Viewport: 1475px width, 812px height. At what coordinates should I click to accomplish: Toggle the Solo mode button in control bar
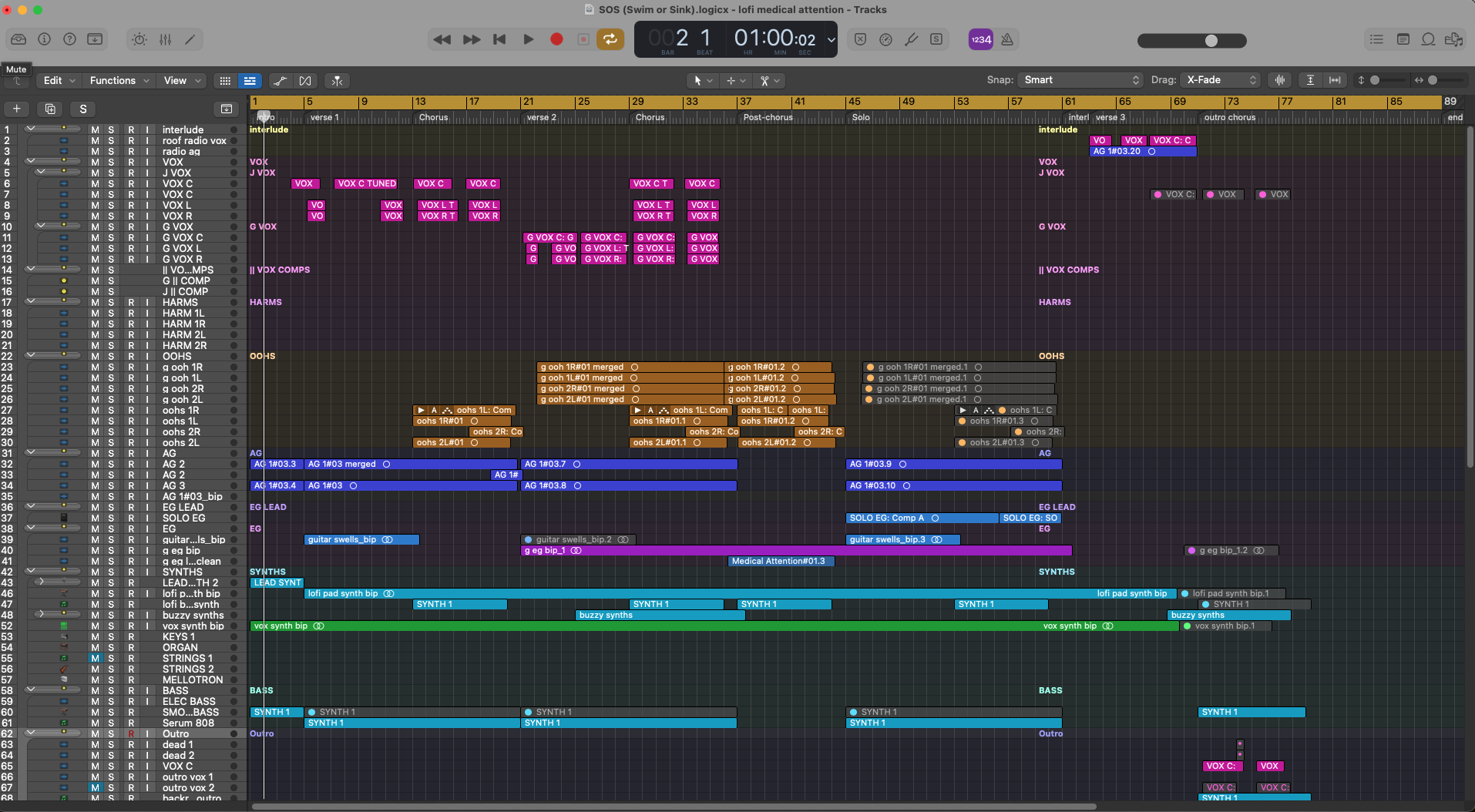[936, 39]
